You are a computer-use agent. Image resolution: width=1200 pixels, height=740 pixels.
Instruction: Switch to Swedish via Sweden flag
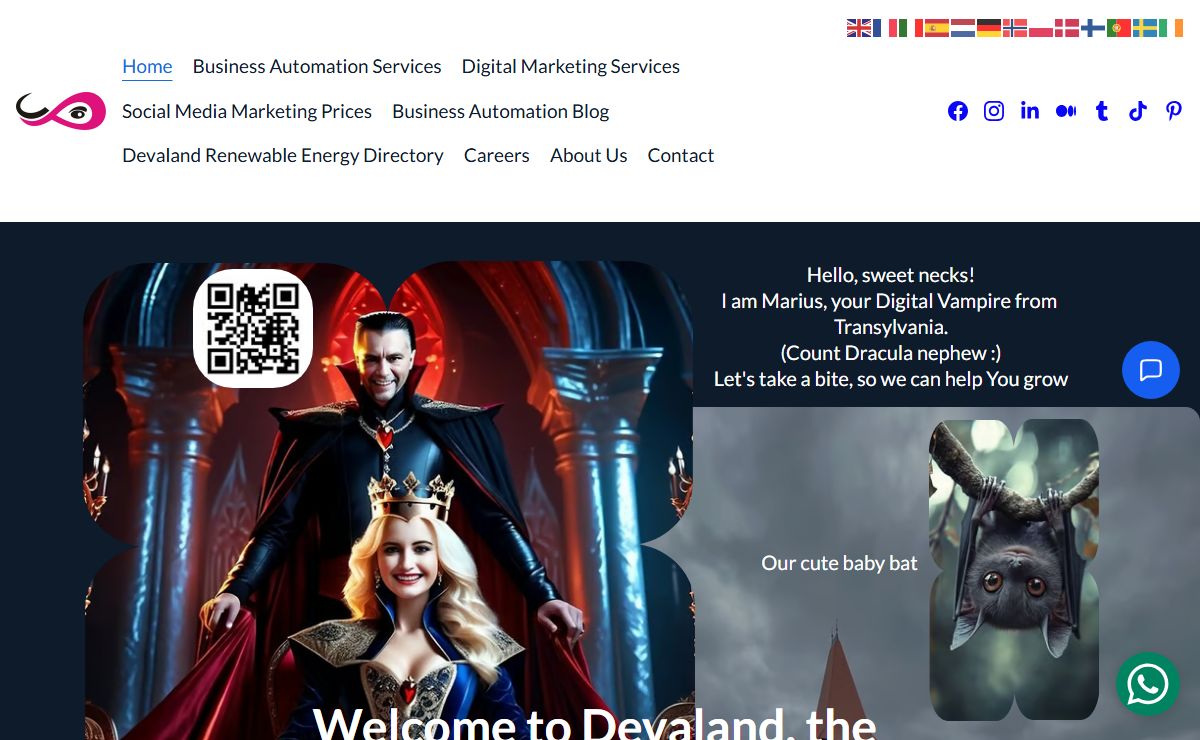coord(1145,28)
